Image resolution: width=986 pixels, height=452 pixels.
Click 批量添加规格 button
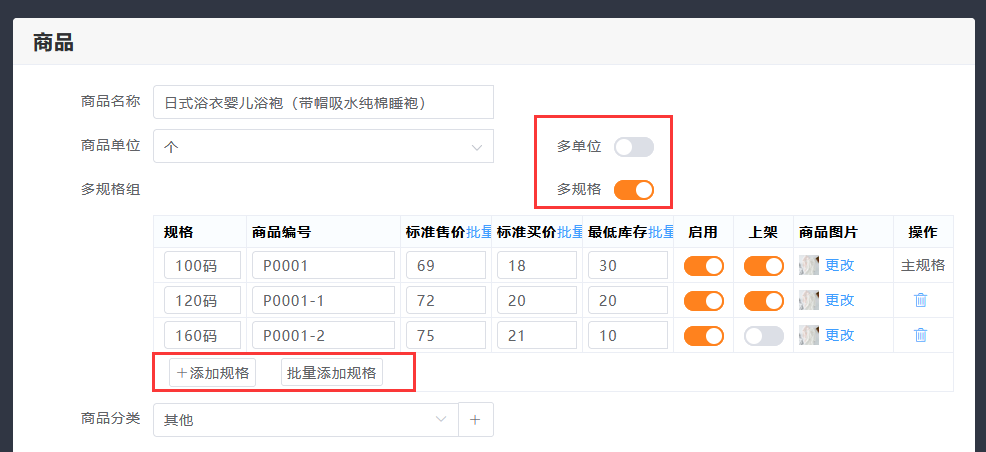331,373
